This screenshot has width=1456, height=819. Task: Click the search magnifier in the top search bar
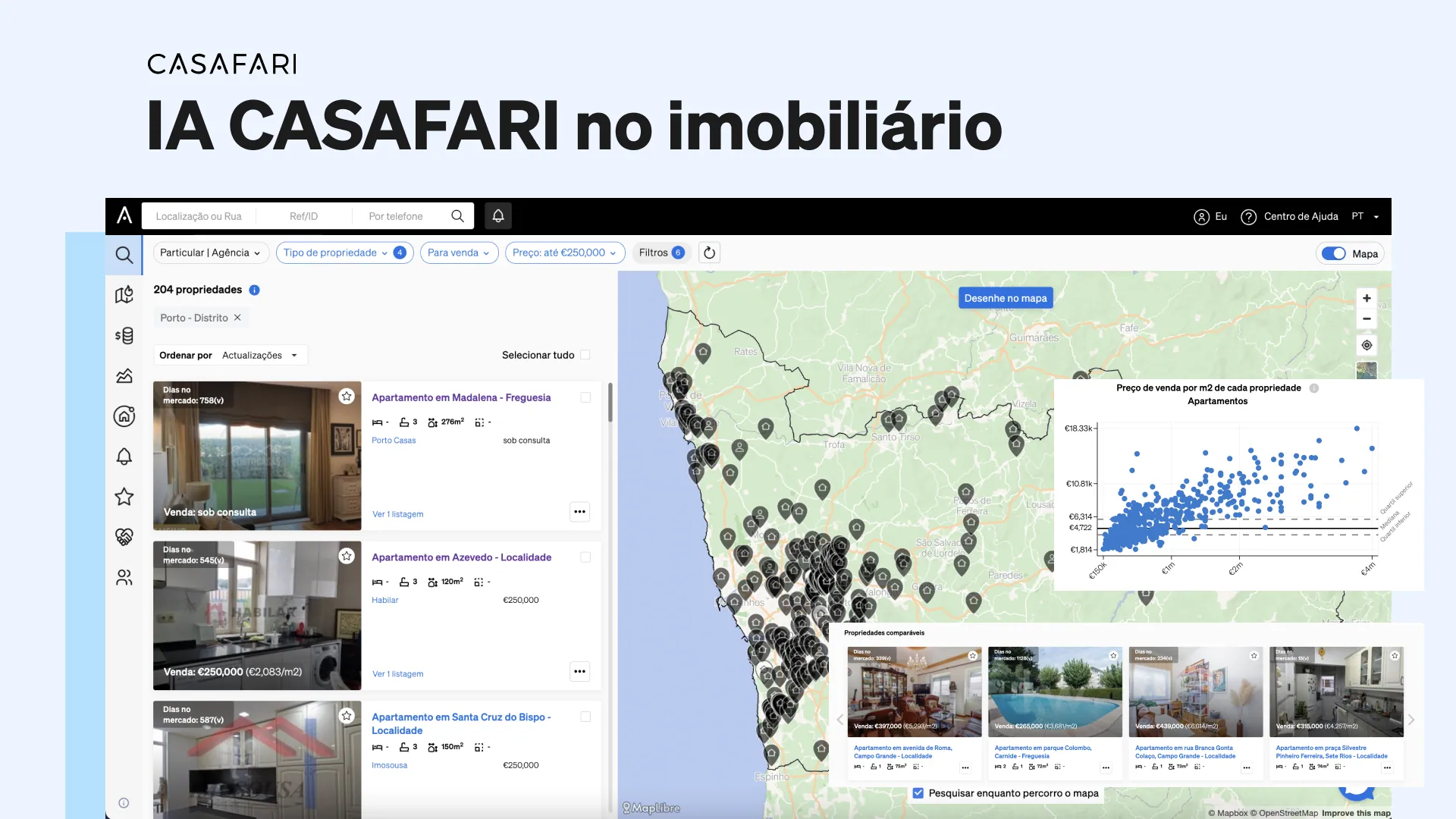click(x=457, y=216)
